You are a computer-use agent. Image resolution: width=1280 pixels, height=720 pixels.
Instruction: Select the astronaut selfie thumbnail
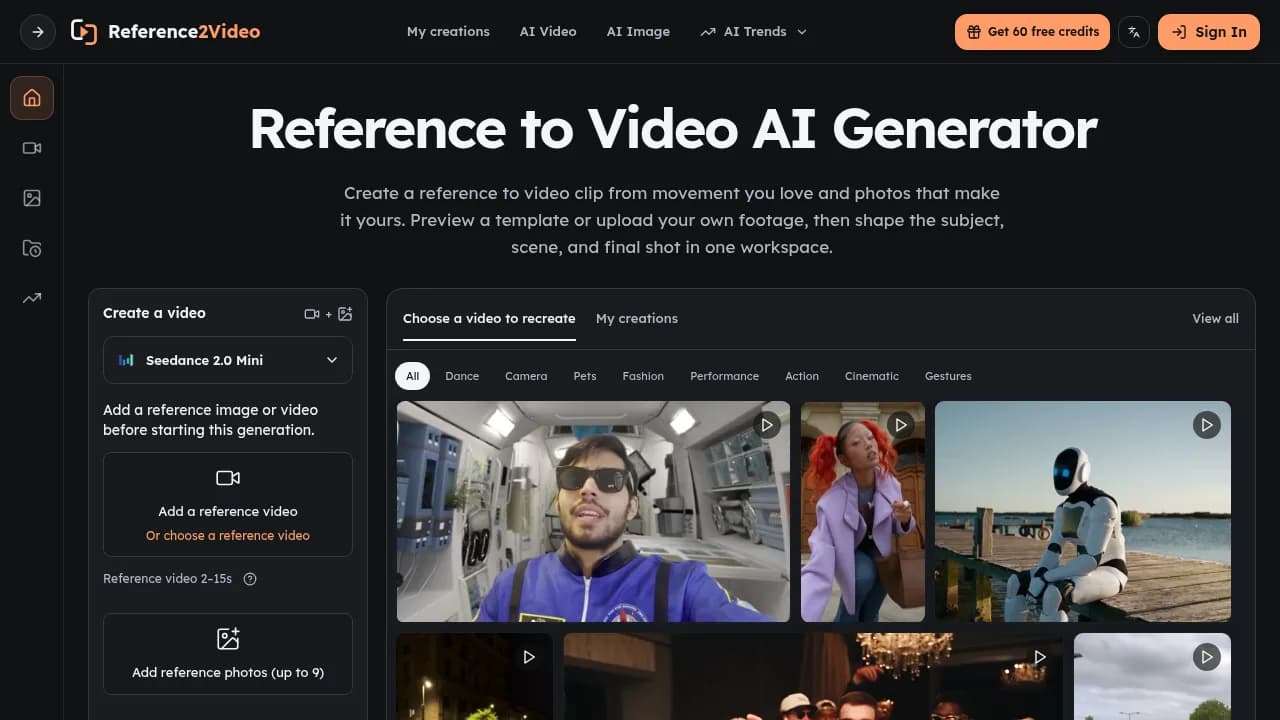click(593, 512)
